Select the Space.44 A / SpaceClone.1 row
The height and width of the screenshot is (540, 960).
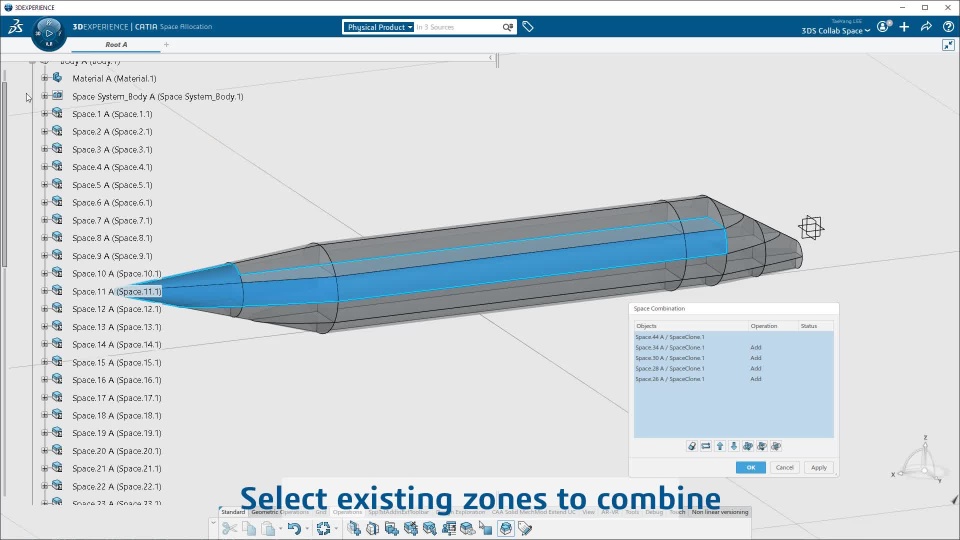(x=733, y=337)
